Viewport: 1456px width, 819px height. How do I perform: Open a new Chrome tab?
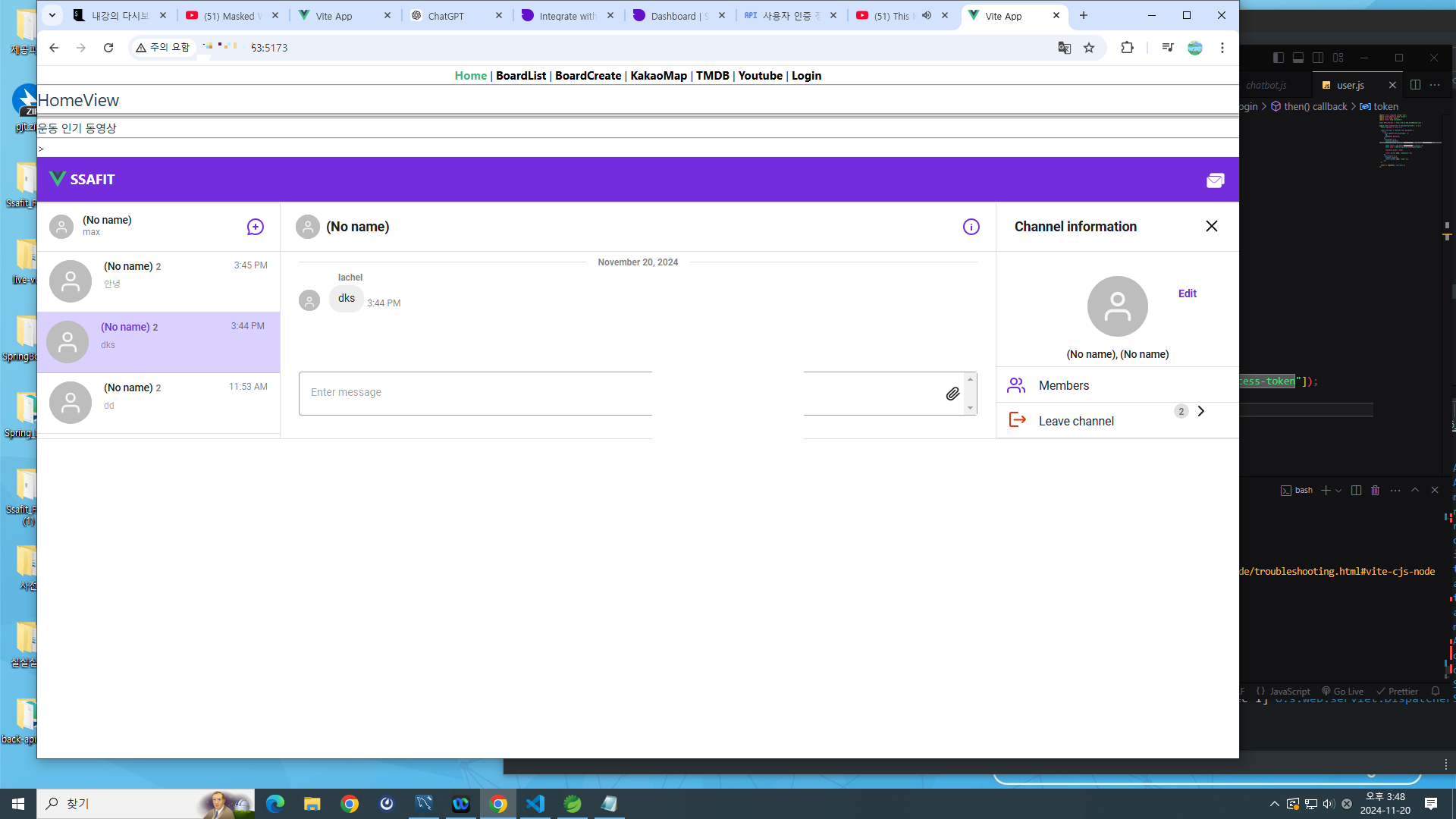[x=1084, y=15]
